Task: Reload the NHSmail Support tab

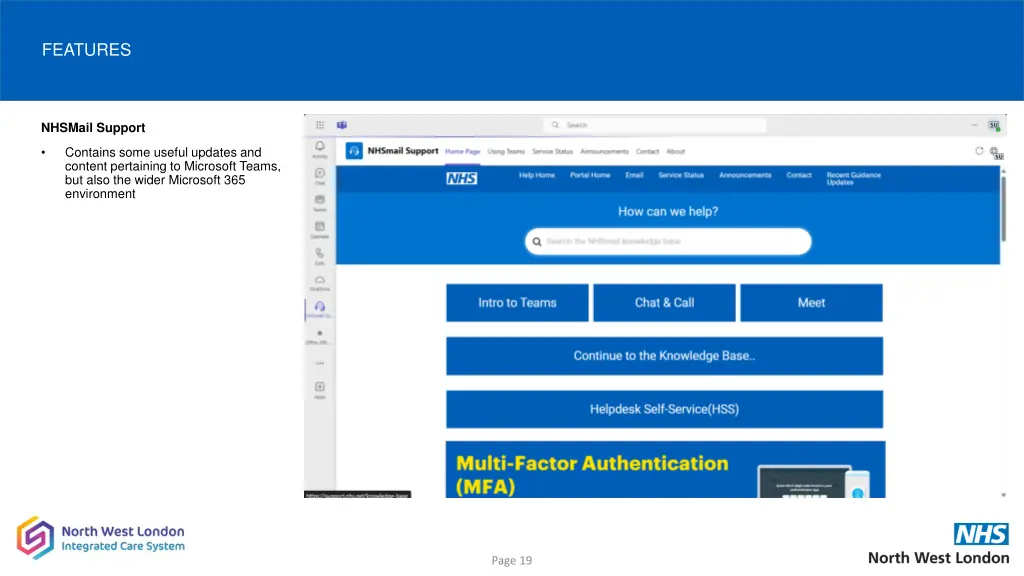Action: tap(979, 151)
